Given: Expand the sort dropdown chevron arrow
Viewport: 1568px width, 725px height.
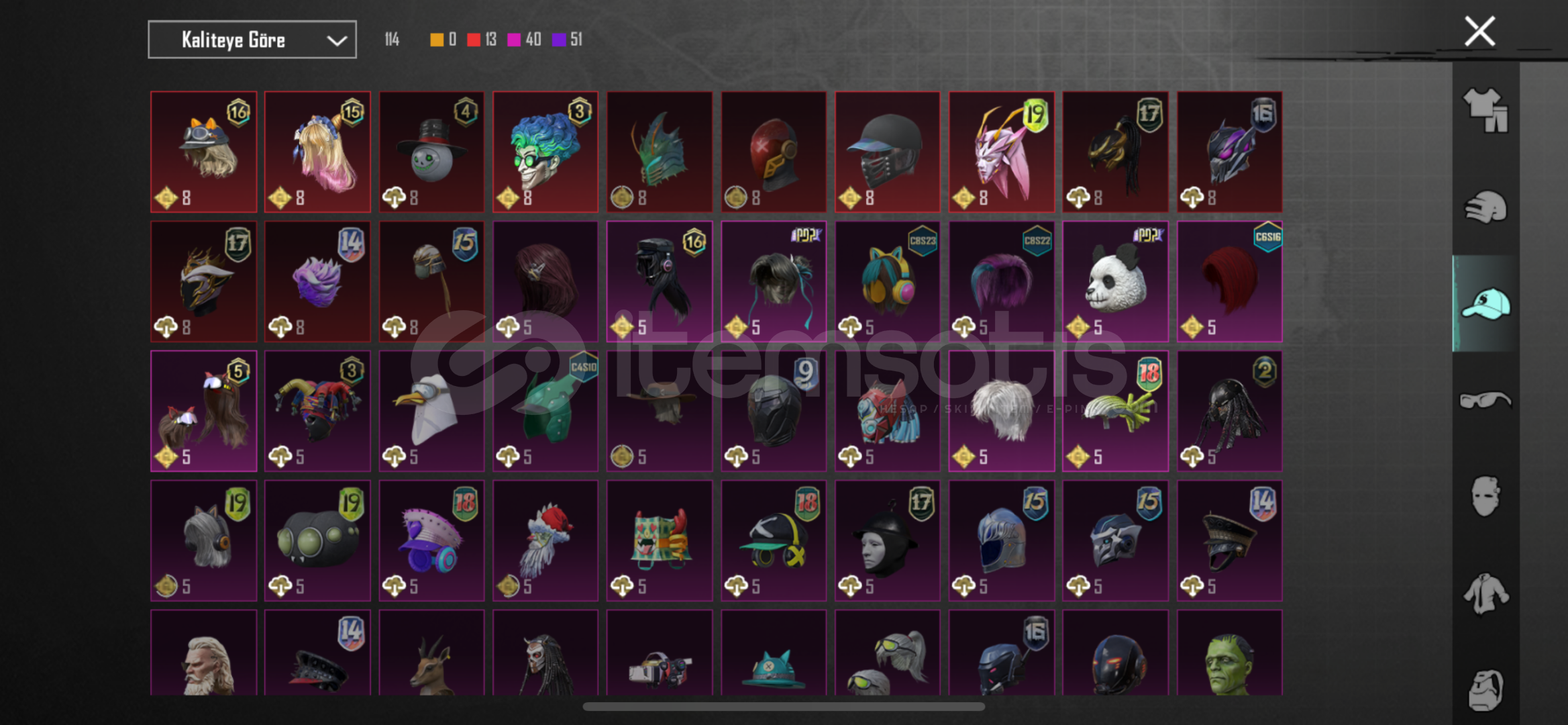Looking at the screenshot, I should (336, 40).
